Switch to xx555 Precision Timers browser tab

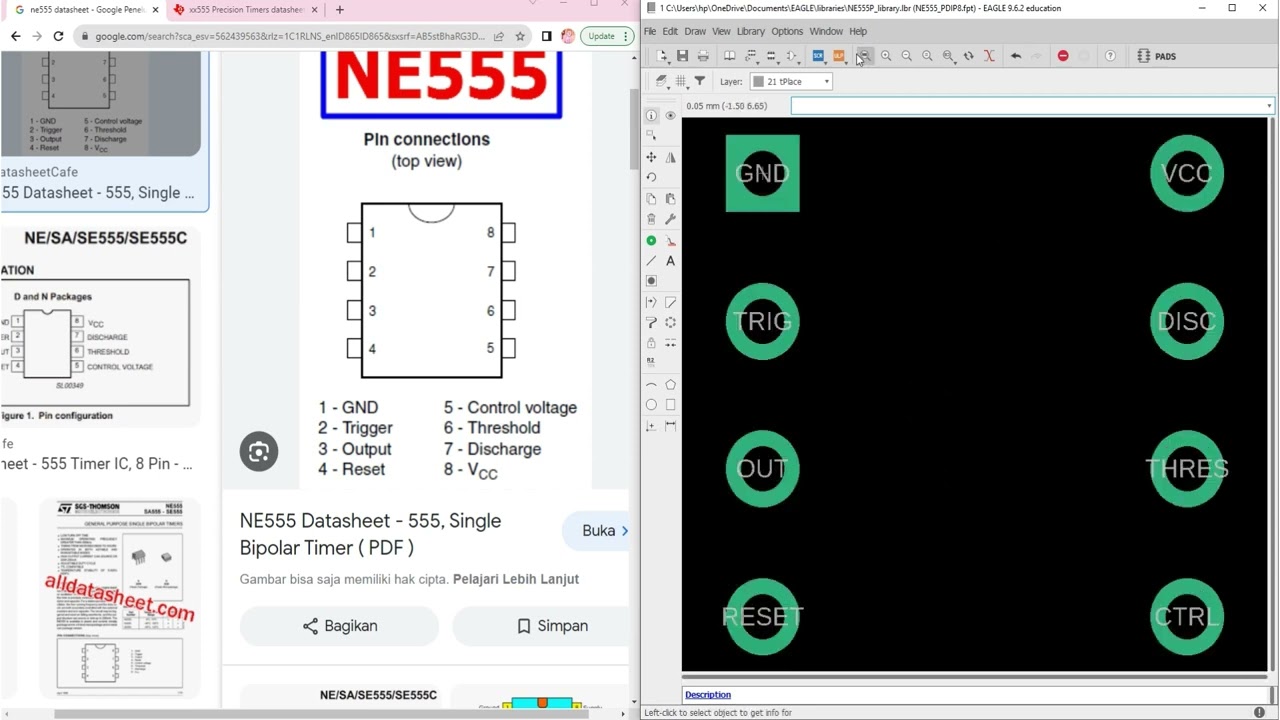[x=246, y=10]
